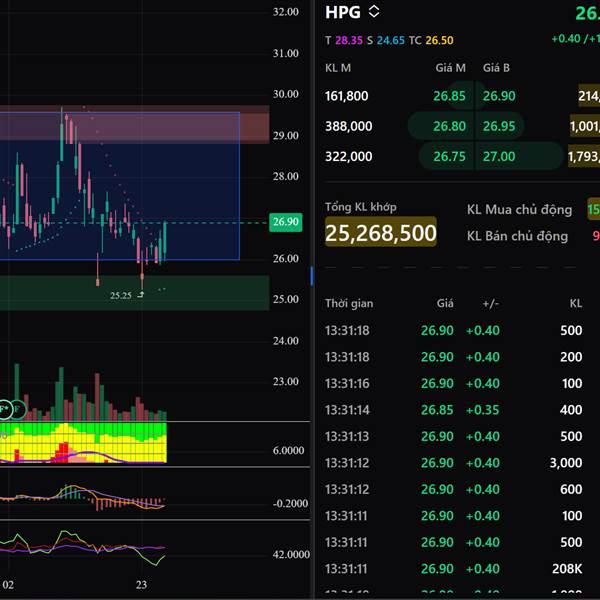Screen dimensions: 600x600
Task: Select bid price 26.80 in order book
Action: [x=449, y=126]
